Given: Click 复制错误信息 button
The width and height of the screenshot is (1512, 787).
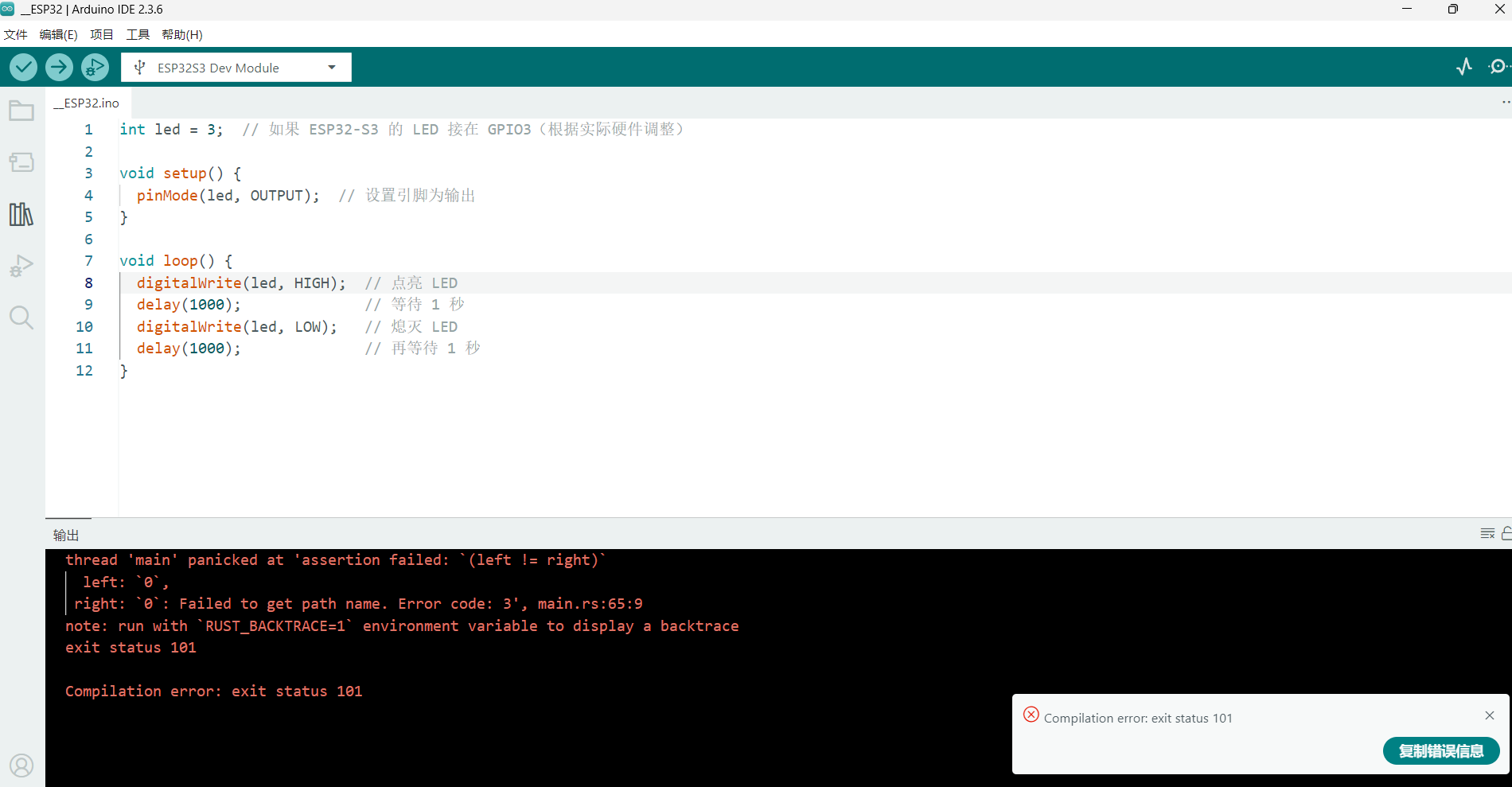Looking at the screenshot, I should click(1441, 750).
